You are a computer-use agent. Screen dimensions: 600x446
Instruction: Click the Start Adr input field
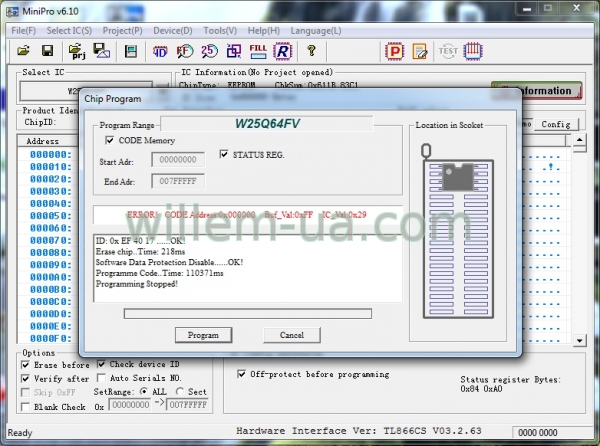point(178,160)
